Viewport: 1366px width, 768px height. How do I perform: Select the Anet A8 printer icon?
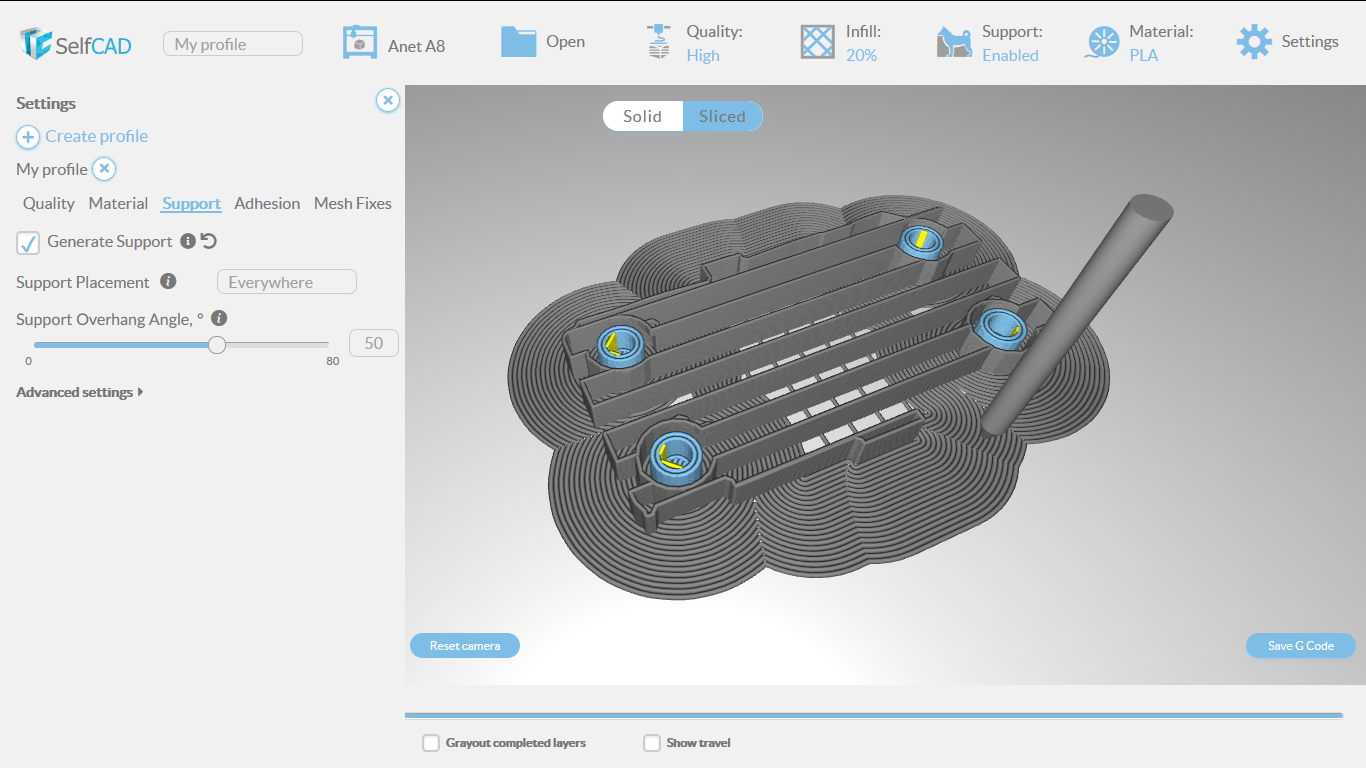tap(360, 42)
